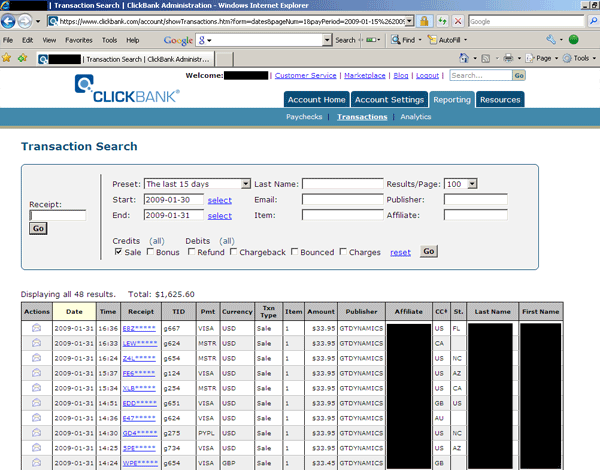Check the Bounced checkbox
This screenshot has width=600, height=470.
294,252
